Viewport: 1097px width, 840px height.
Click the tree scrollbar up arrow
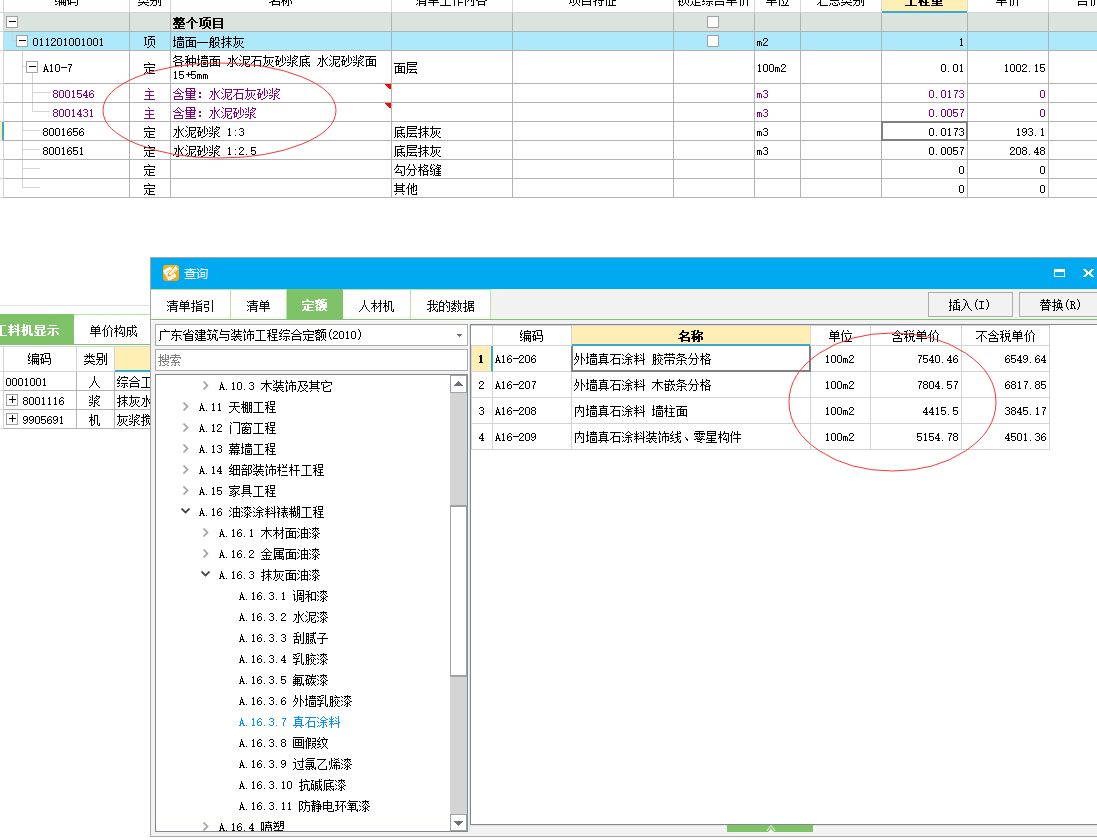coord(458,383)
